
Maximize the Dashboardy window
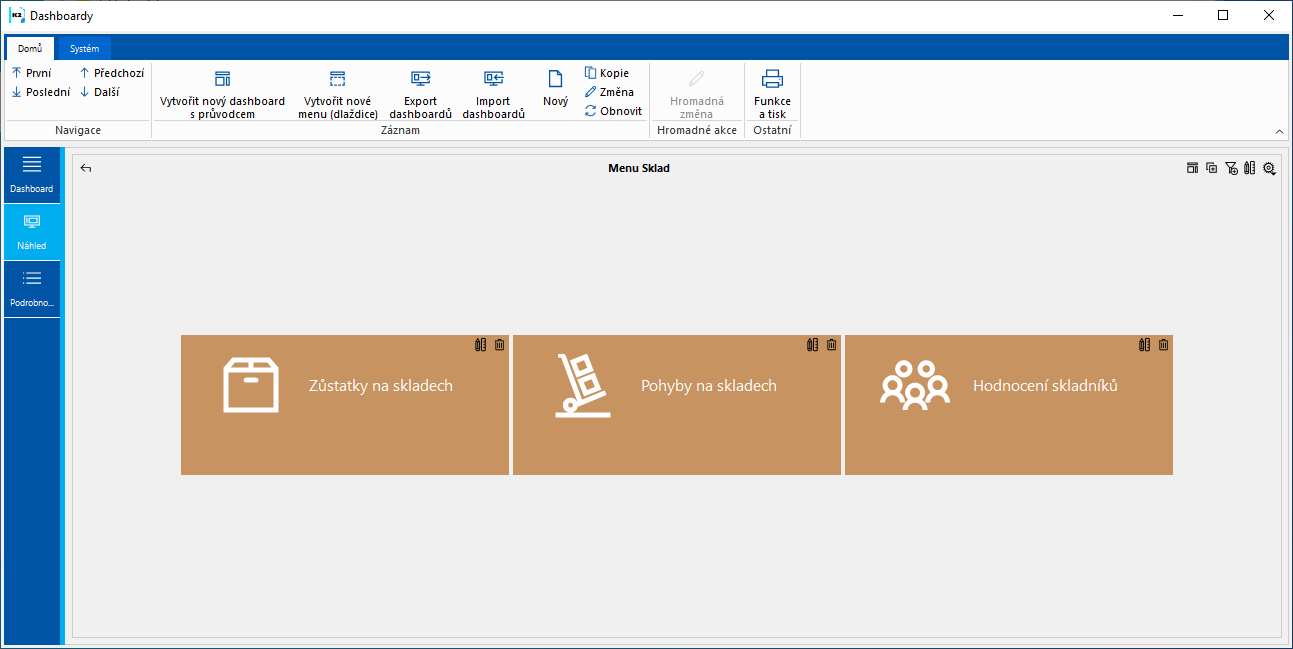point(1223,15)
